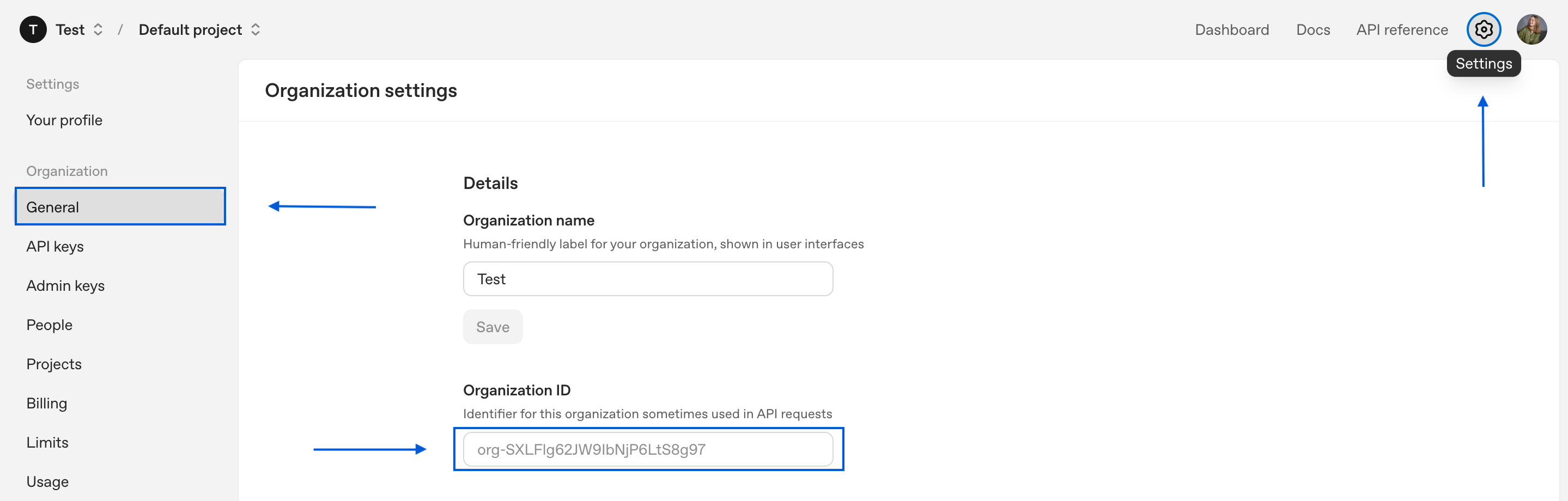This screenshot has height=501, width=1568.
Task: Open the Dashboard link
Action: (x=1231, y=29)
